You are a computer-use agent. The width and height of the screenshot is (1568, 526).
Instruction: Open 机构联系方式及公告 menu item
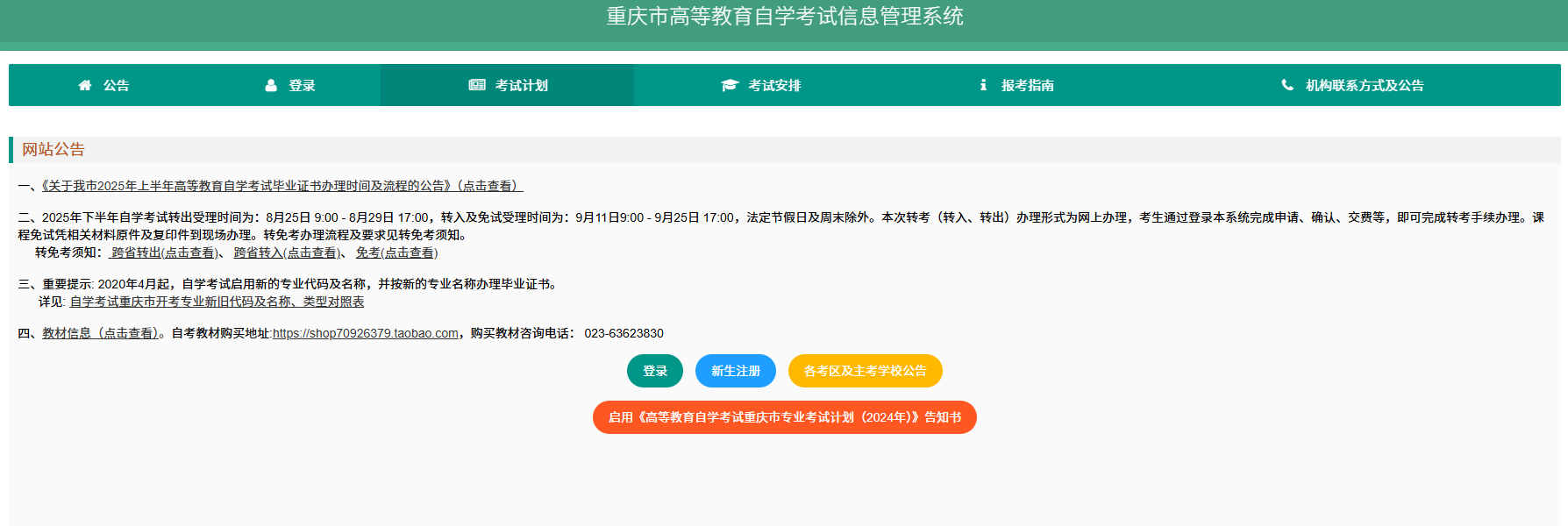1364,85
